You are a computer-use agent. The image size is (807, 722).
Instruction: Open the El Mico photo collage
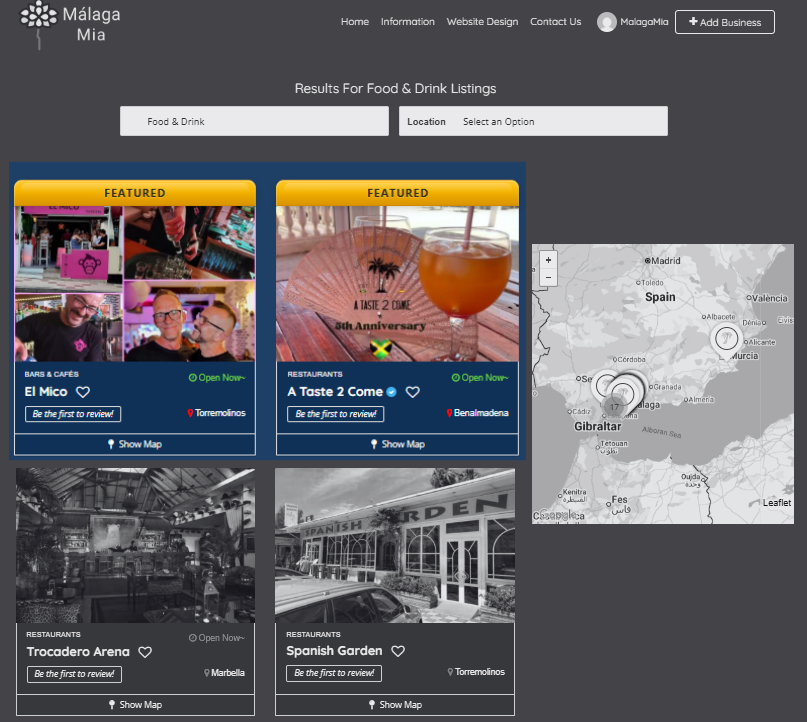point(135,284)
